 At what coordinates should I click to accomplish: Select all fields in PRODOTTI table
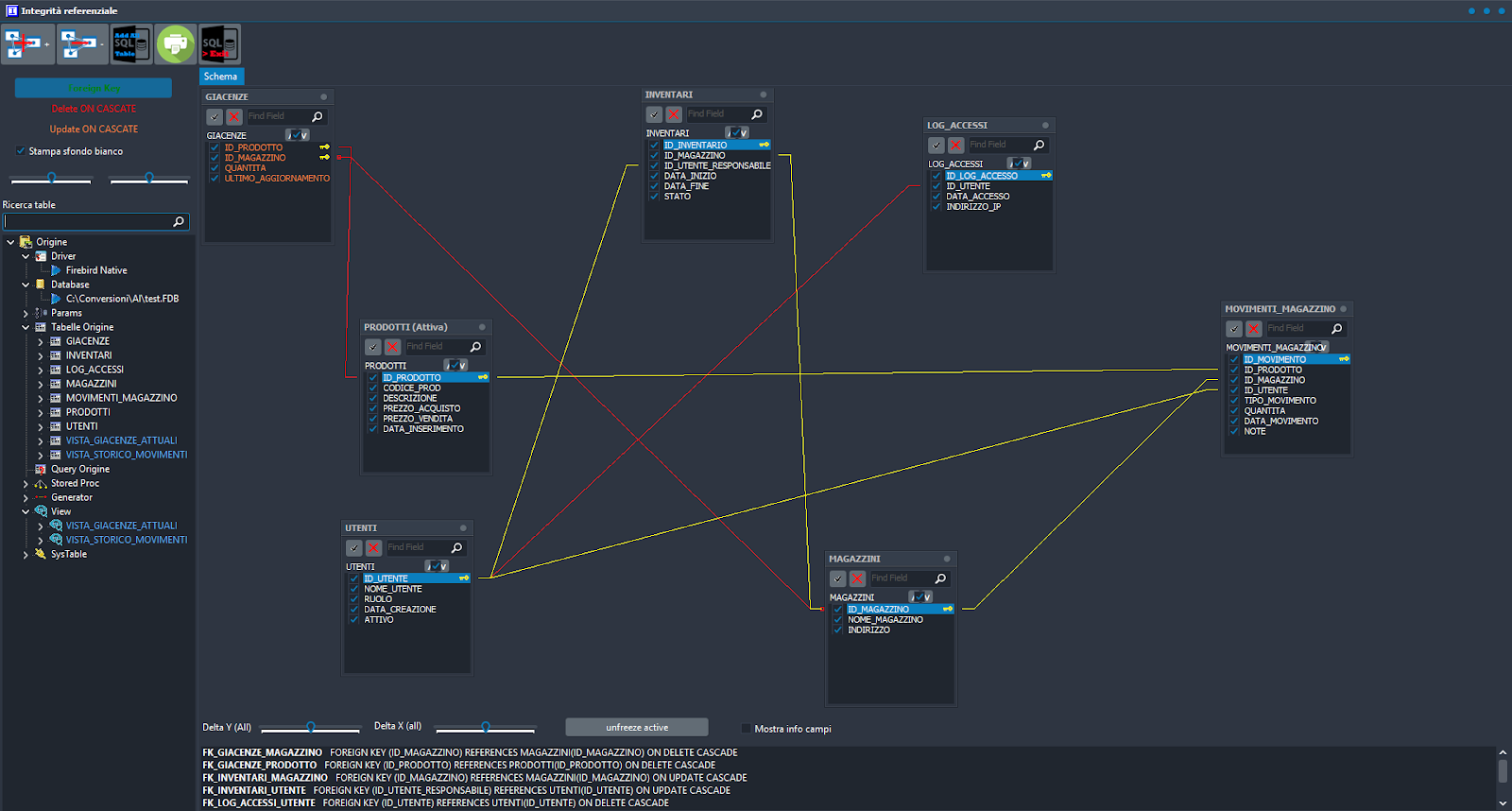coord(372,347)
